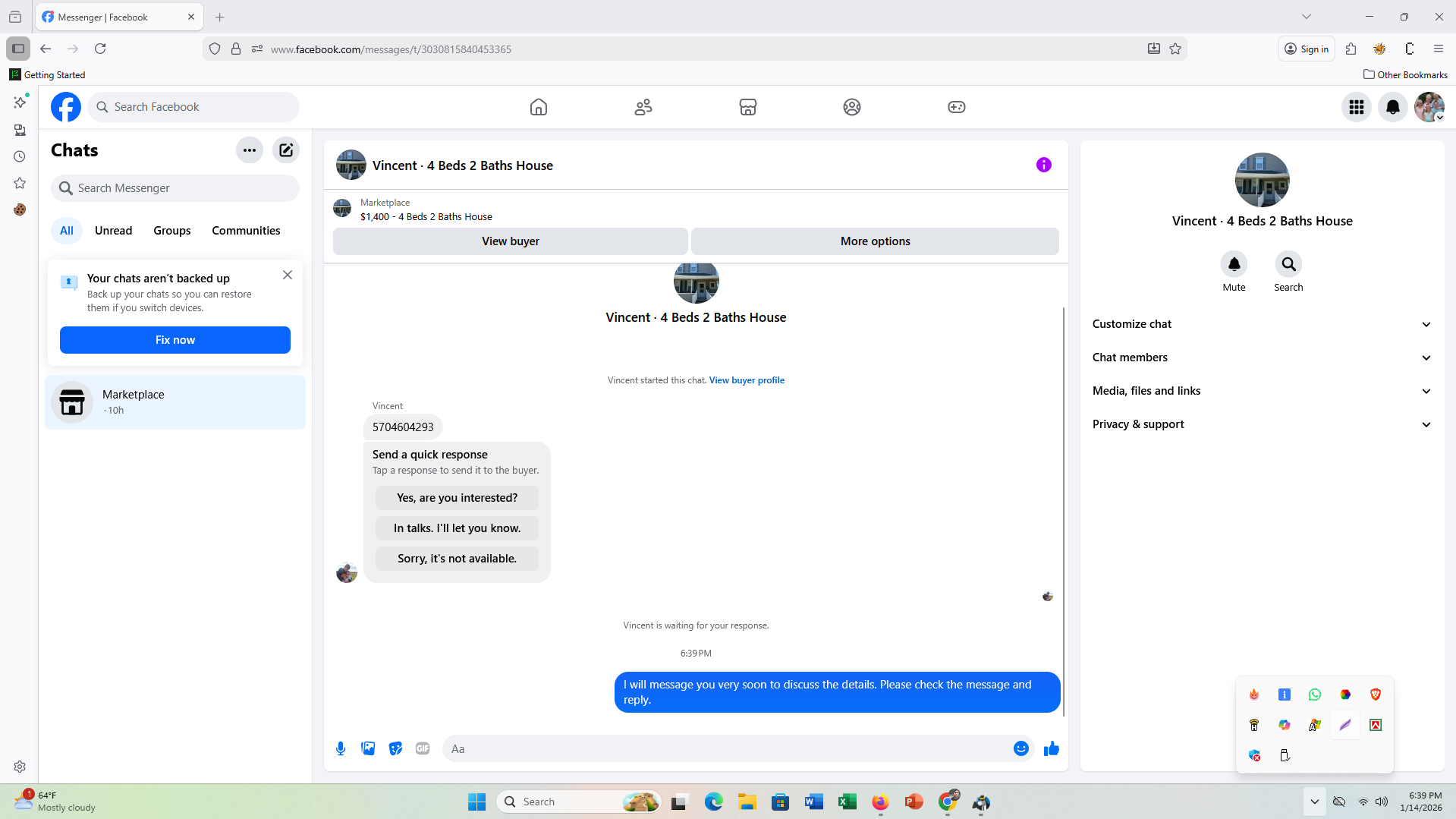Viewport: 1456px width, 819px height.
Task: Open View buyer profile link
Action: tap(747, 380)
